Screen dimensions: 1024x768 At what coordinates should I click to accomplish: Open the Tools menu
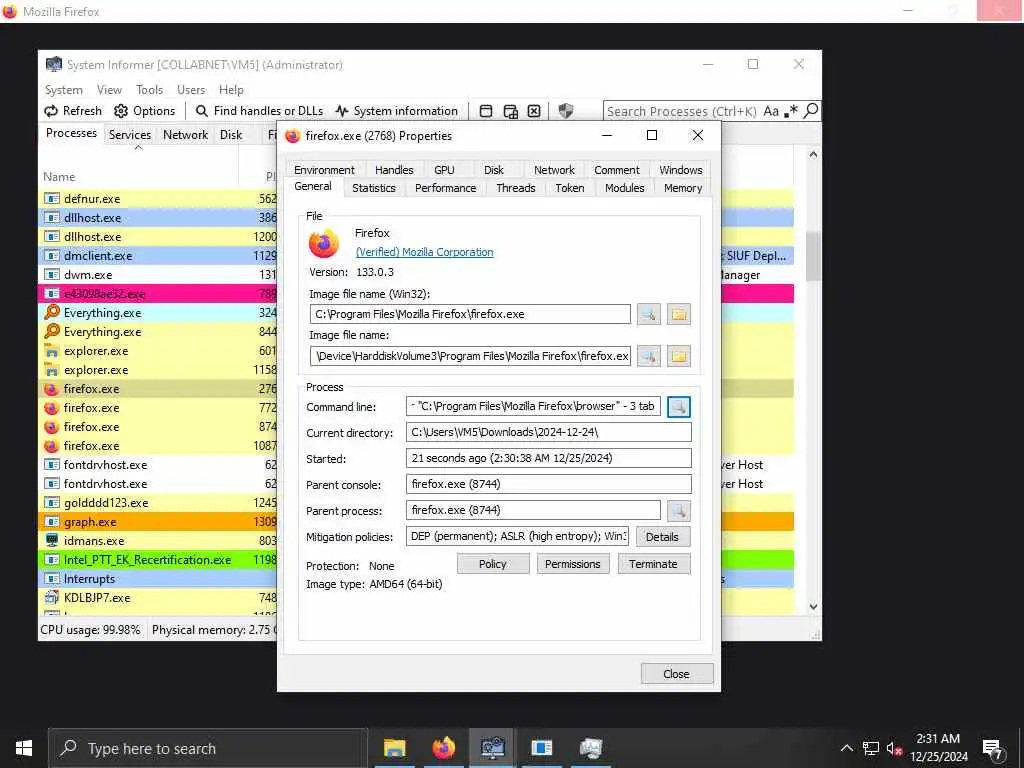click(x=149, y=90)
